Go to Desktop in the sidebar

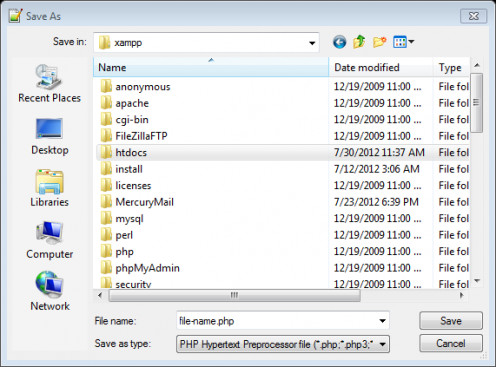(49, 136)
